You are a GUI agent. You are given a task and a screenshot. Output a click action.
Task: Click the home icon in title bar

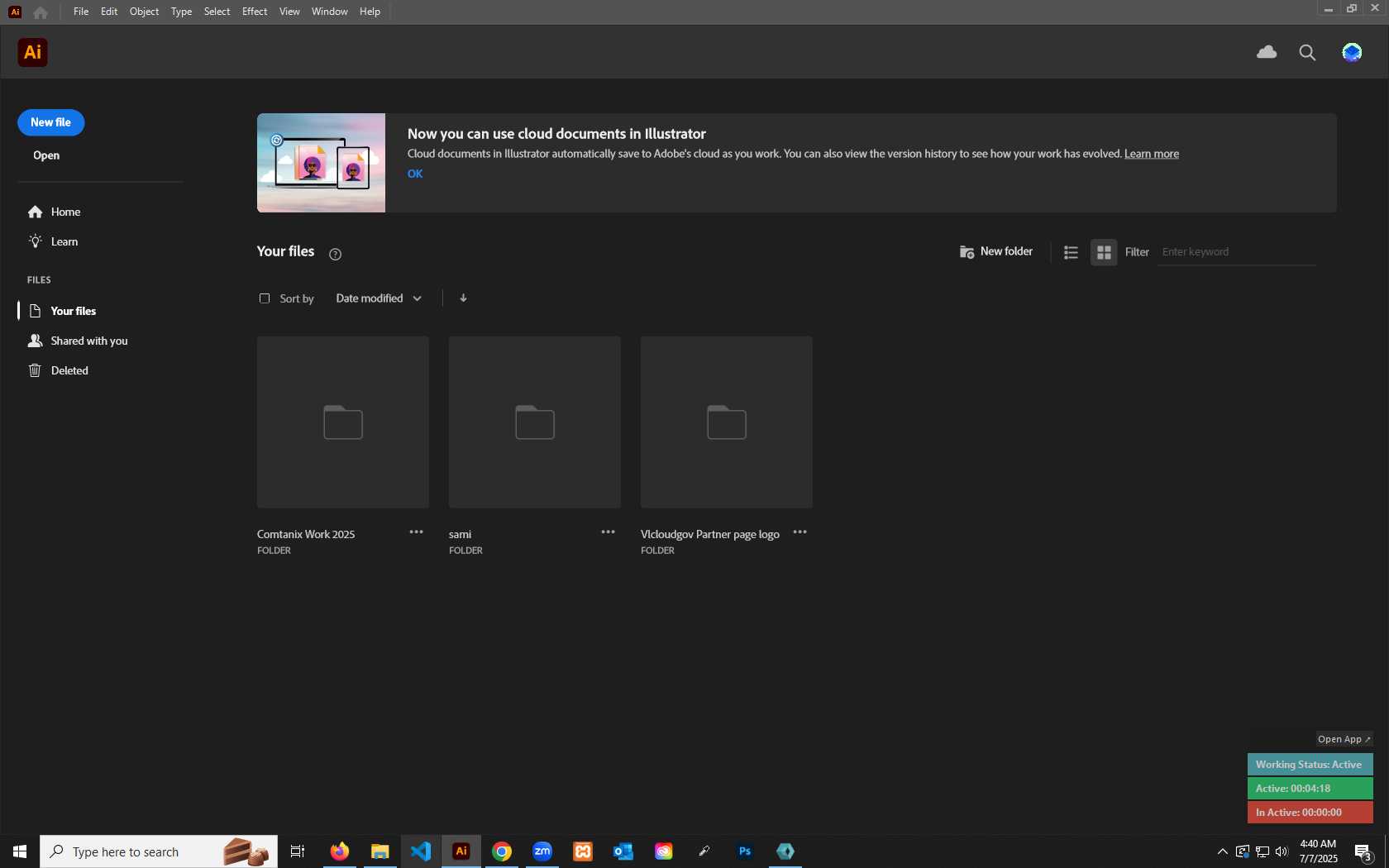pyautogui.click(x=41, y=12)
